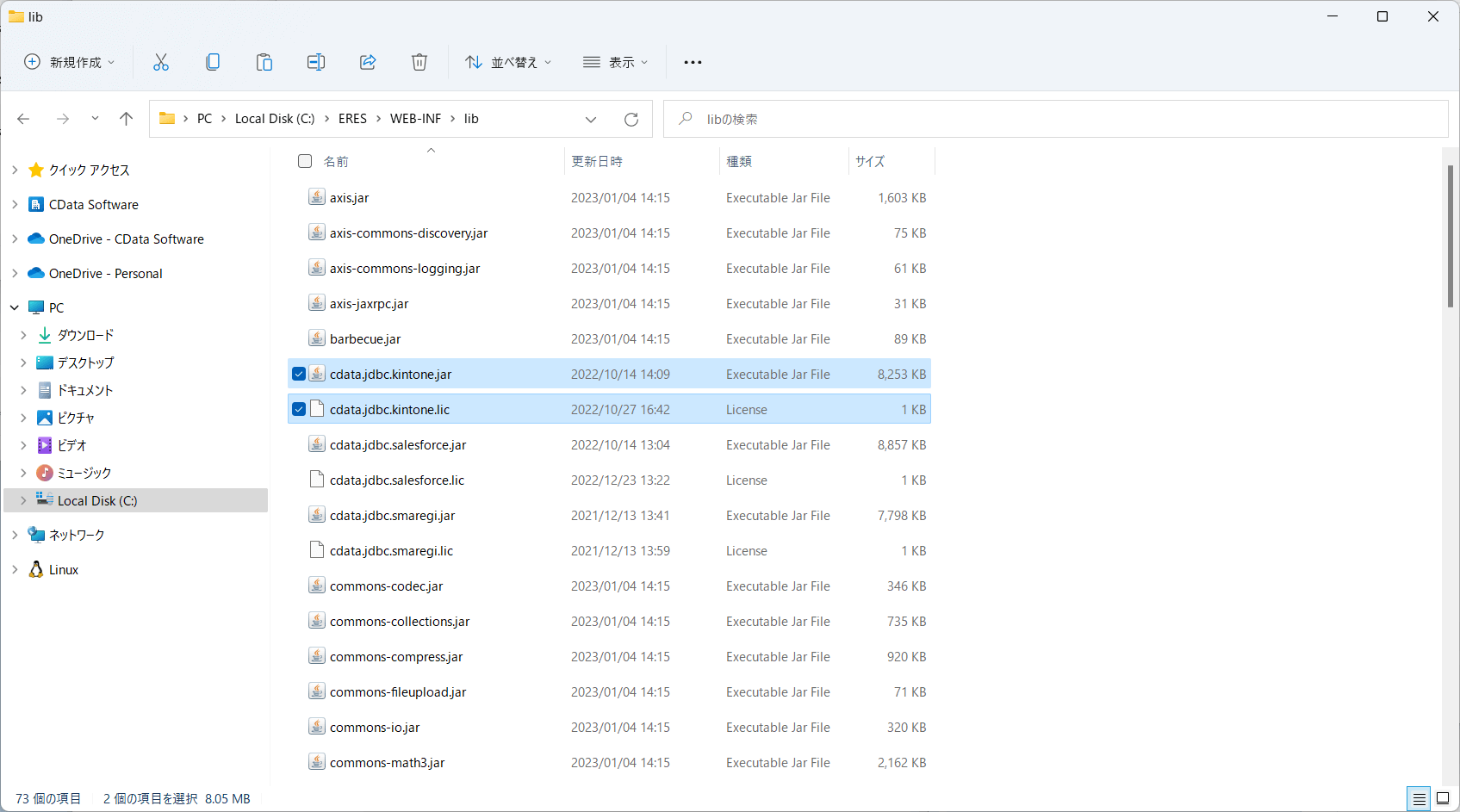The image size is (1460, 812).
Task: Uncheck the cdata.jdbc.kintone.jar checkbox
Action: tap(299, 374)
